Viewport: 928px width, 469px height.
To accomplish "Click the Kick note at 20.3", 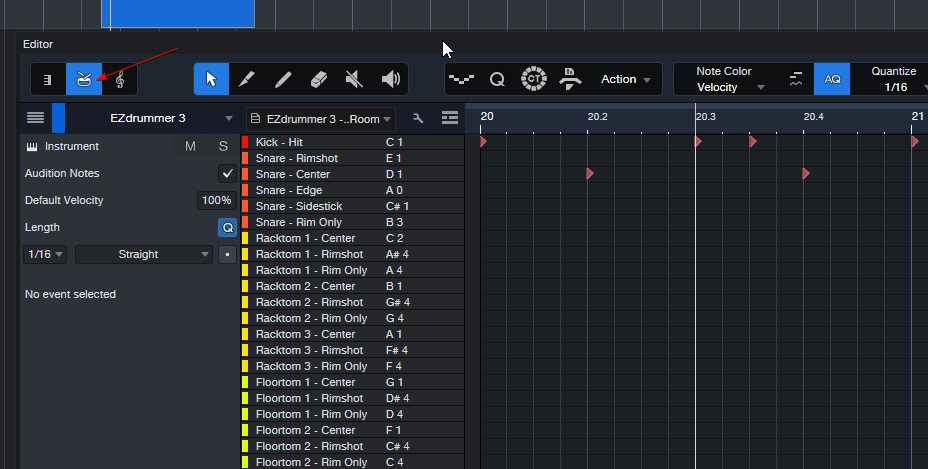I will pos(698,142).
